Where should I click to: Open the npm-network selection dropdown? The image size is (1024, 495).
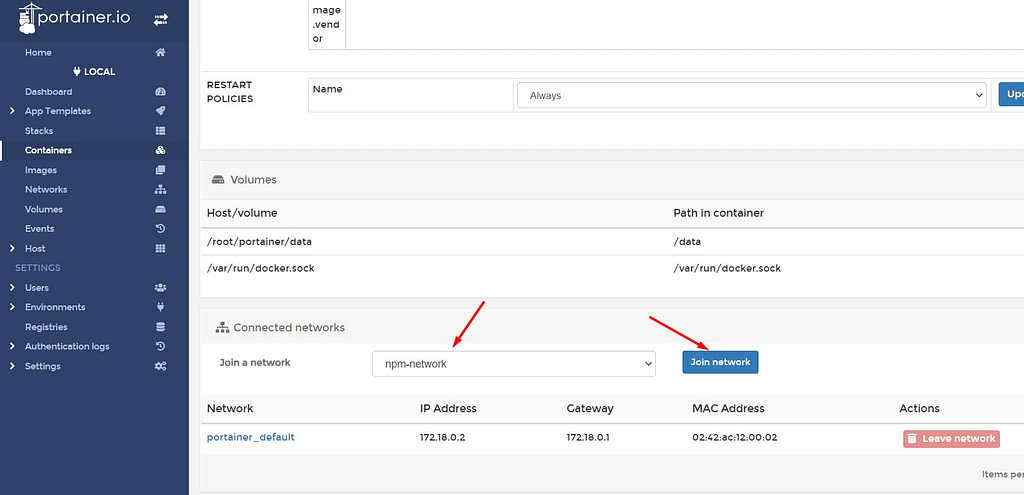pyautogui.click(x=513, y=364)
